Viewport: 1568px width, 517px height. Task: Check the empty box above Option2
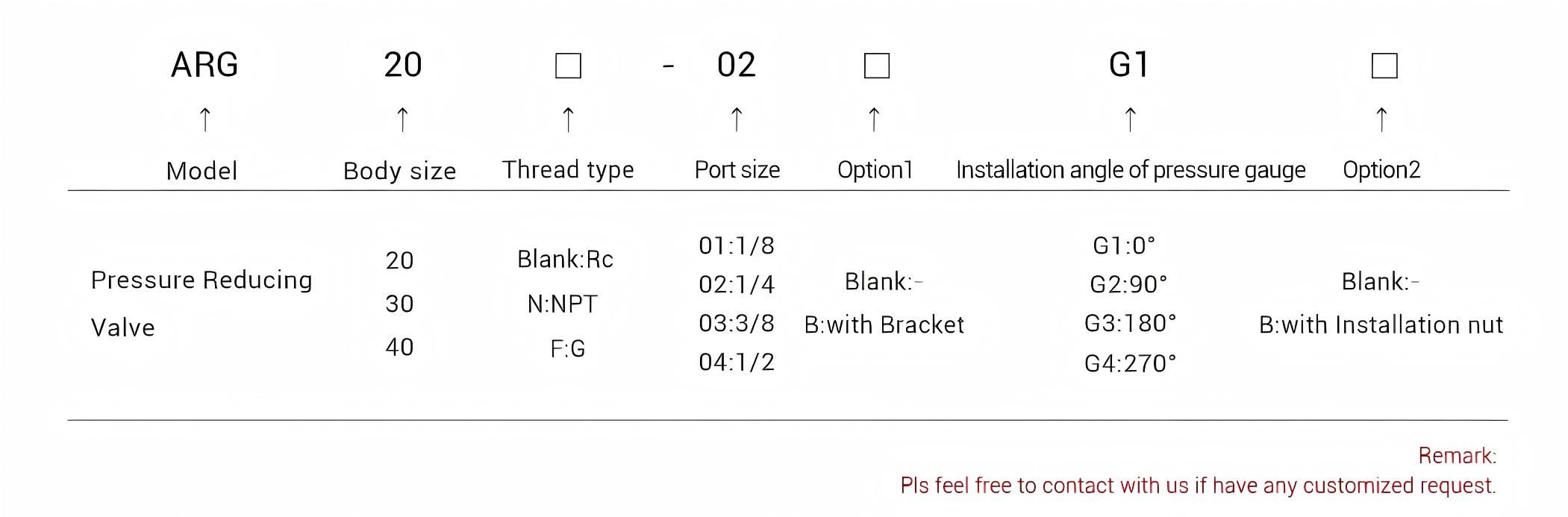[x=1384, y=66]
